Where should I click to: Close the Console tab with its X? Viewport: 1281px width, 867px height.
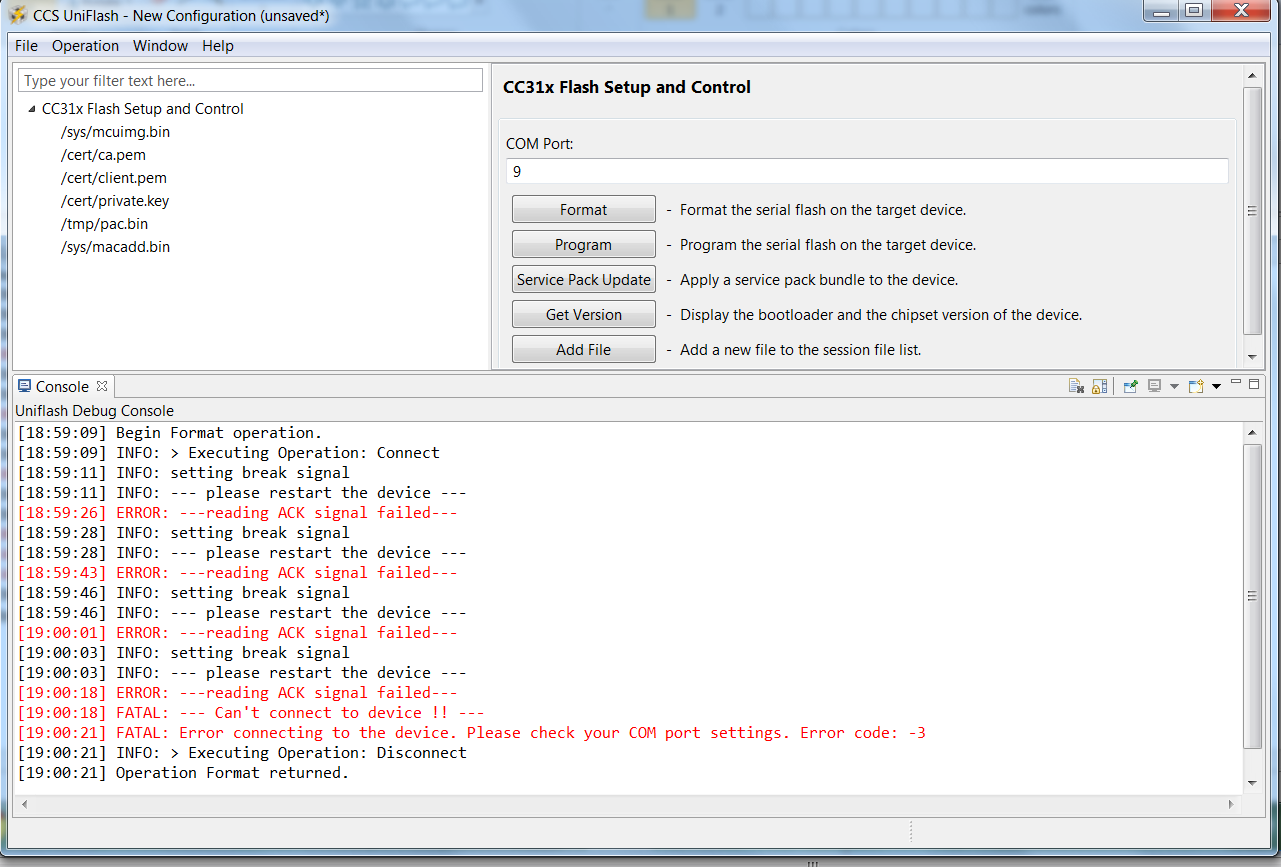[102, 385]
